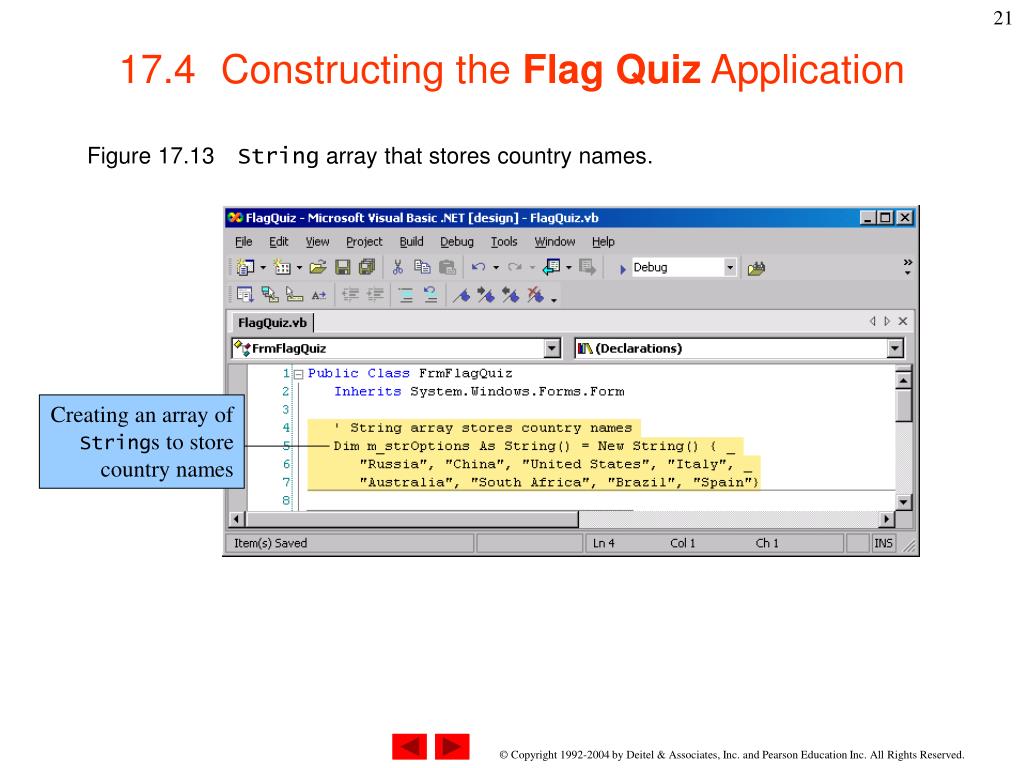The height and width of the screenshot is (768, 1024).
Task: Collapse the Public Class FrmFlagQuiz outline
Action: [x=299, y=375]
